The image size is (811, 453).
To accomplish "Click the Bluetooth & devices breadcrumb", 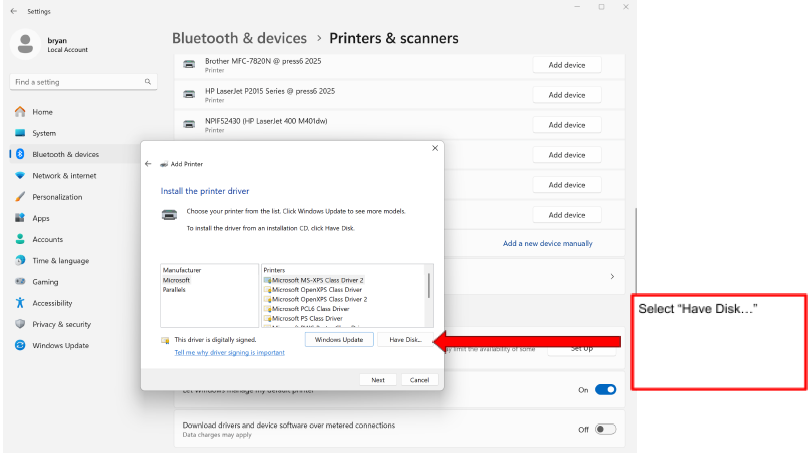I will click(239, 38).
